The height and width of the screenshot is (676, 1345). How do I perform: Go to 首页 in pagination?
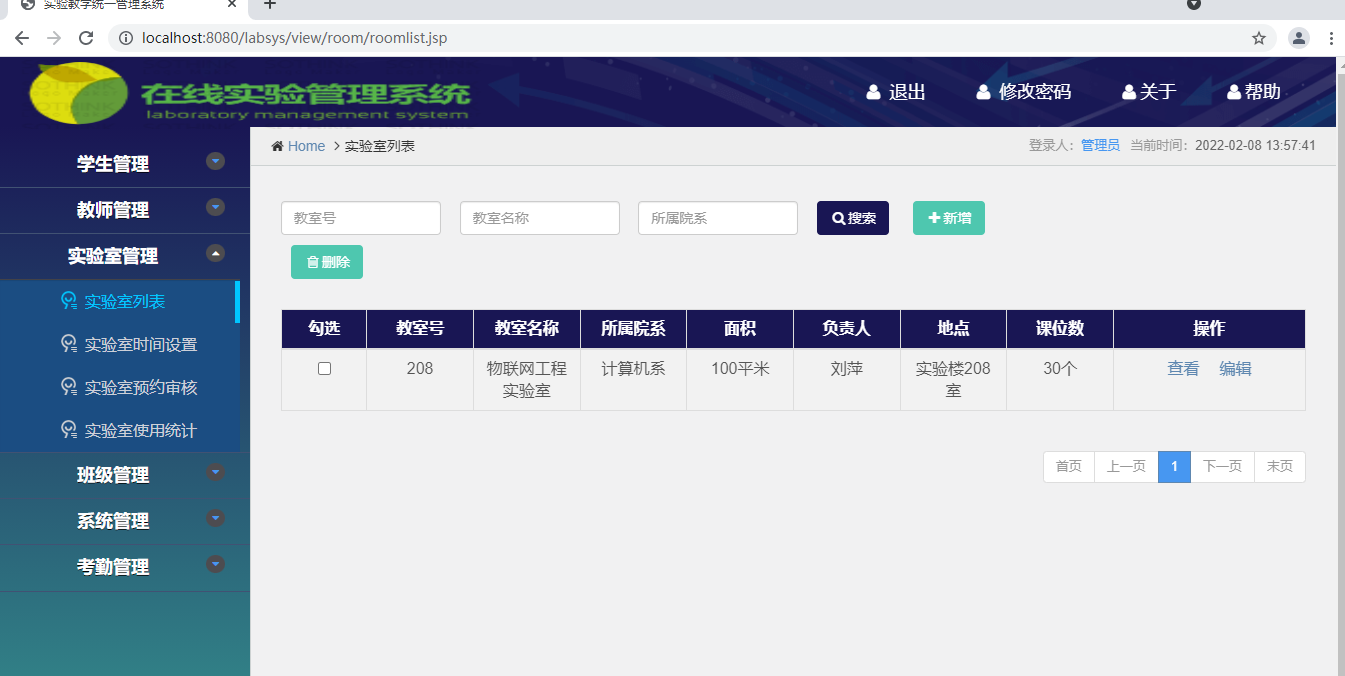click(x=1069, y=467)
